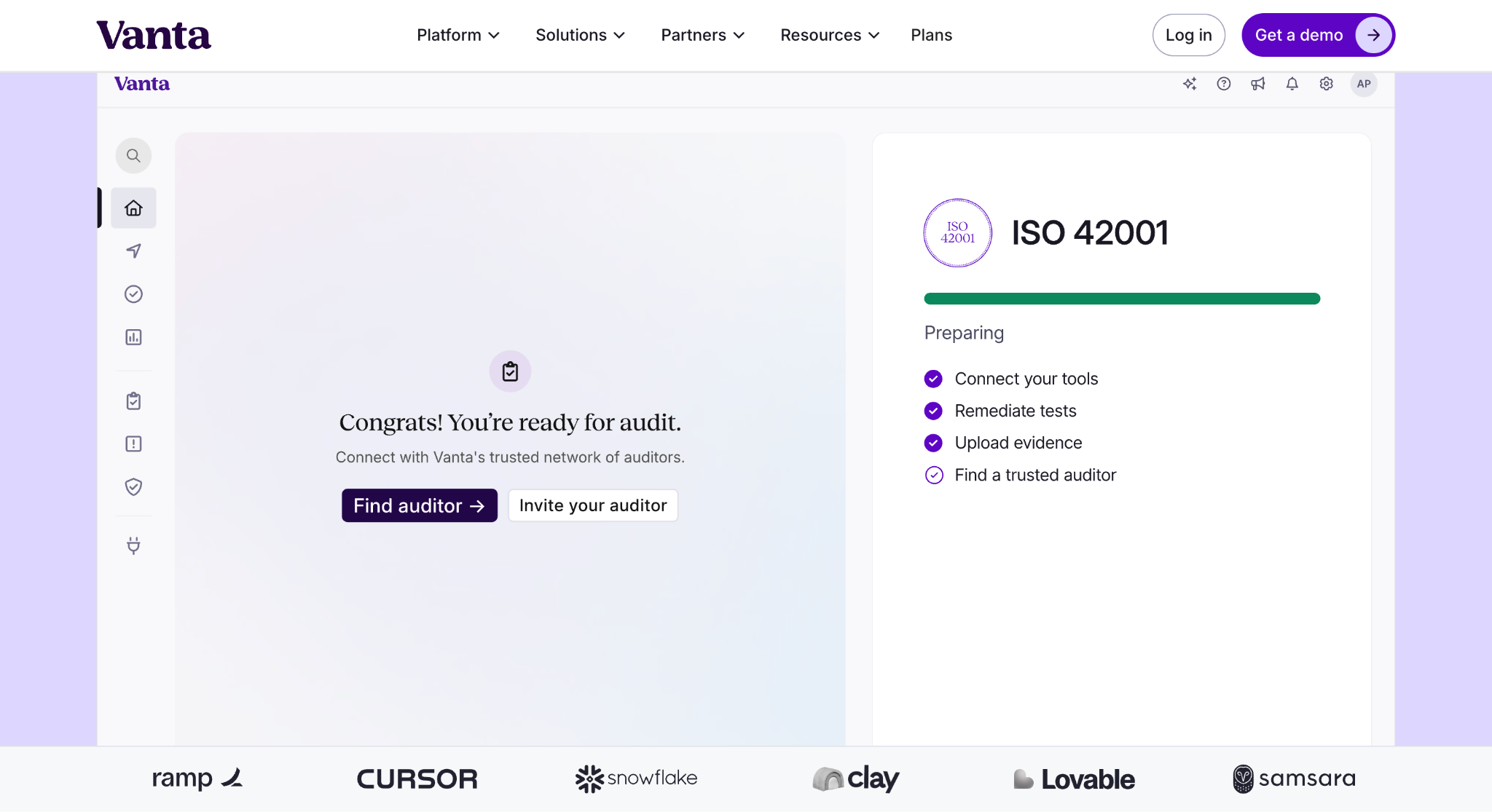The image size is (1492, 812).
Task: Open the help question-mark icon
Action: (x=1224, y=84)
